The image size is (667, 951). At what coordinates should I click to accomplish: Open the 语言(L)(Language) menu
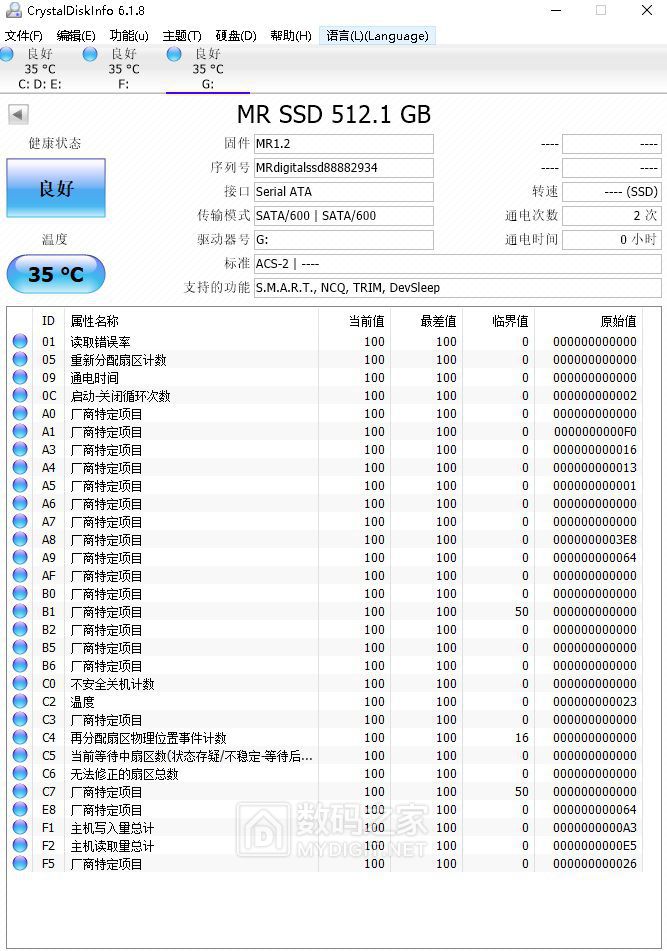[377, 36]
